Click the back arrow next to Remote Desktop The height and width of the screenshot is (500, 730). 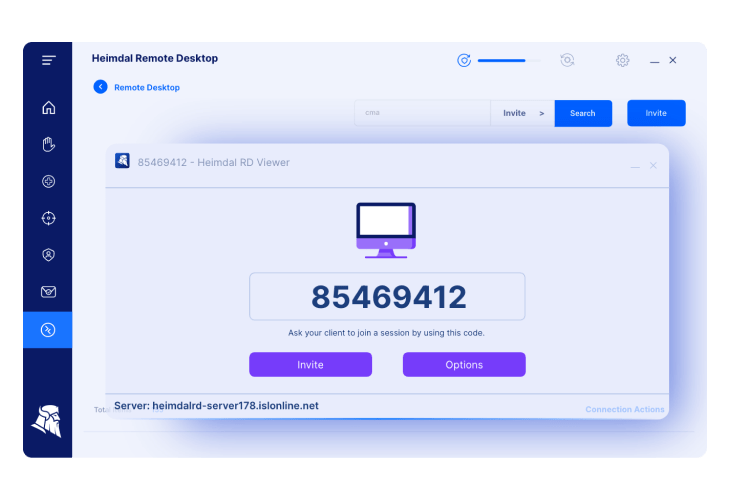tap(101, 87)
